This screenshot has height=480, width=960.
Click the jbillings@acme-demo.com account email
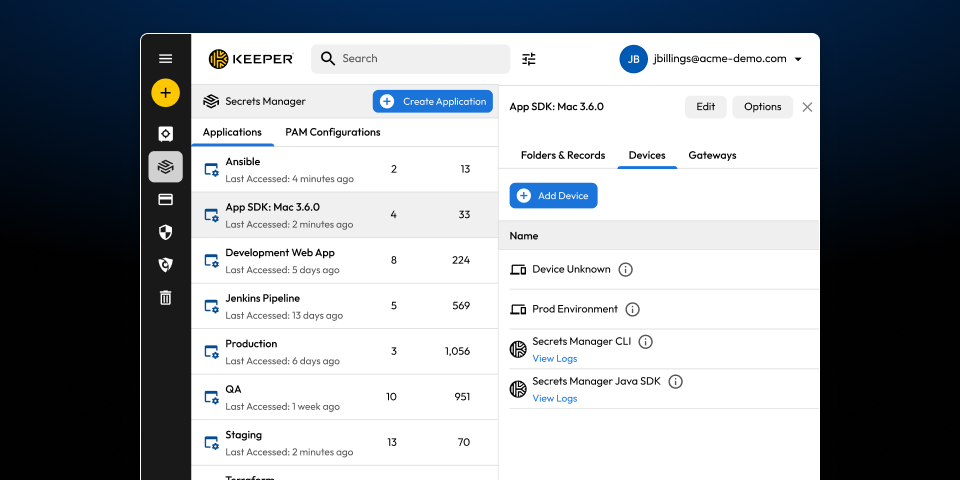point(719,59)
